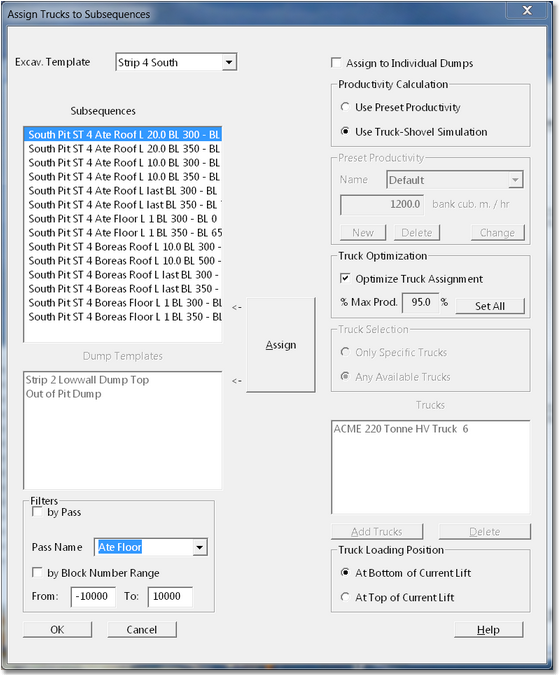Select Ate Roof L last BL 300 subsequence
Viewport: 560px width, 677px height.
click(x=123, y=191)
